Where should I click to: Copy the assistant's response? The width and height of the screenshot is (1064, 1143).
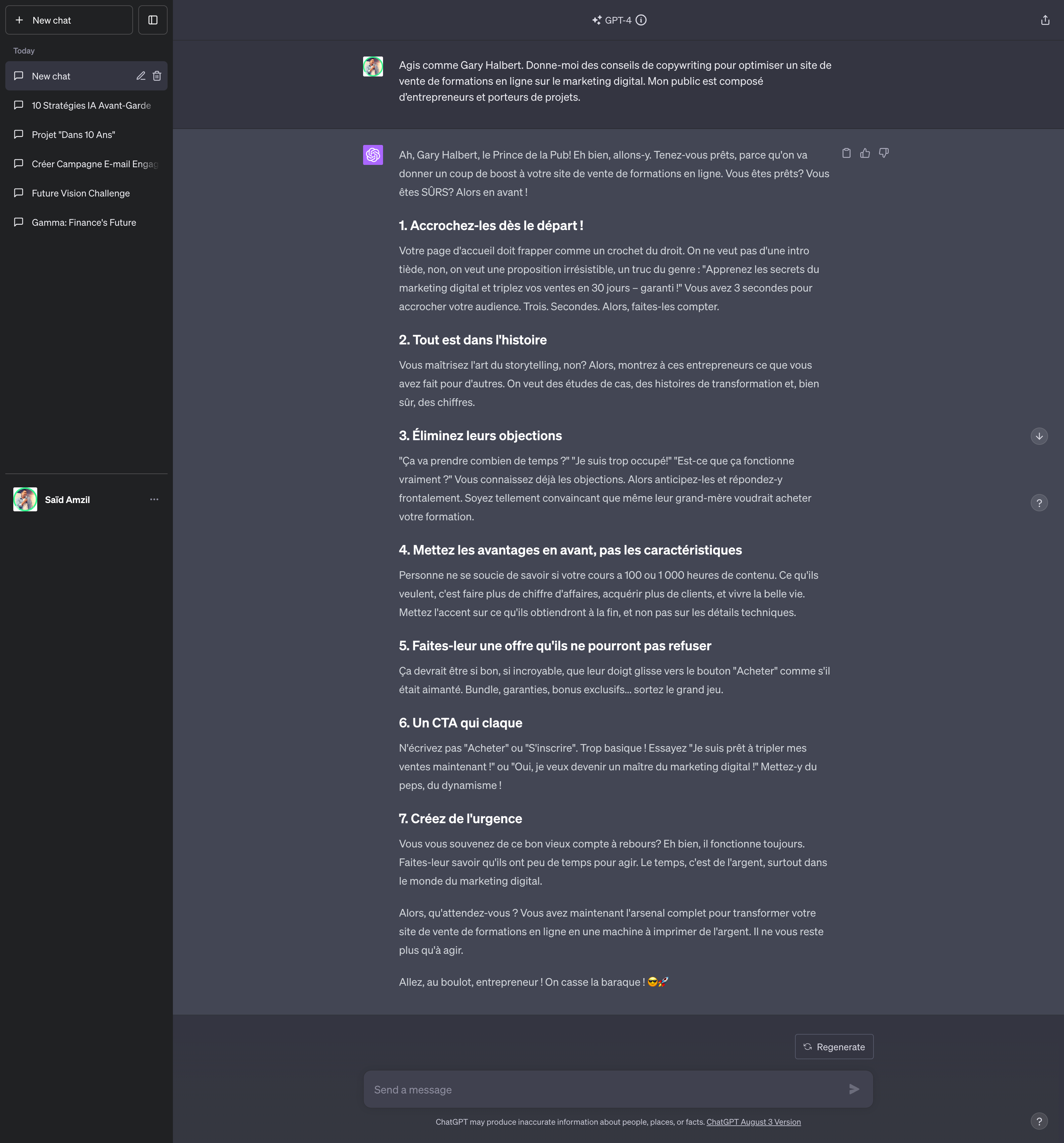(846, 153)
